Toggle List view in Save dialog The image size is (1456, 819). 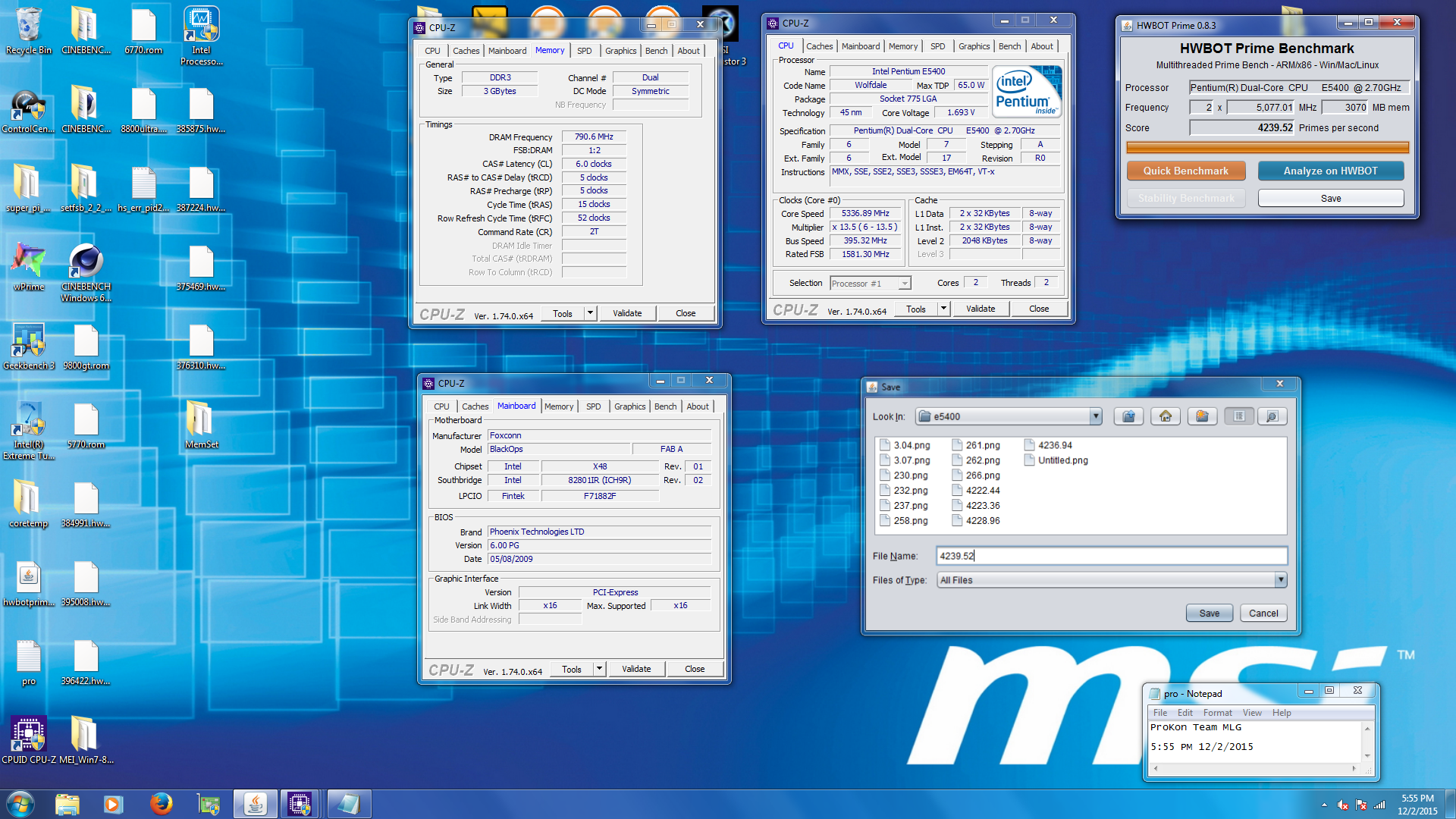[1239, 416]
